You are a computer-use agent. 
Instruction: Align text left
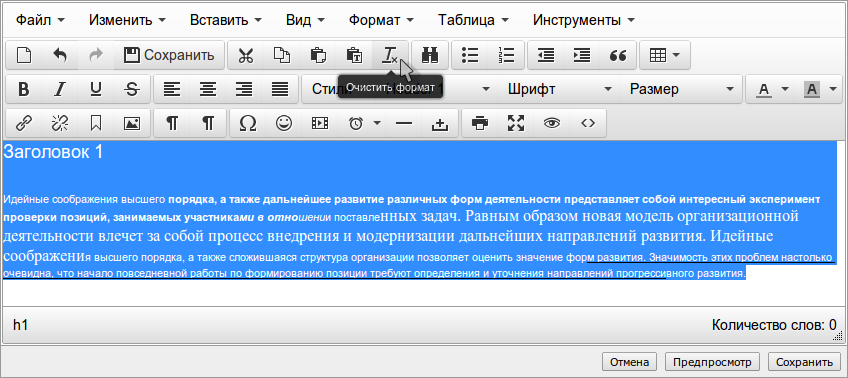pos(172,89)
